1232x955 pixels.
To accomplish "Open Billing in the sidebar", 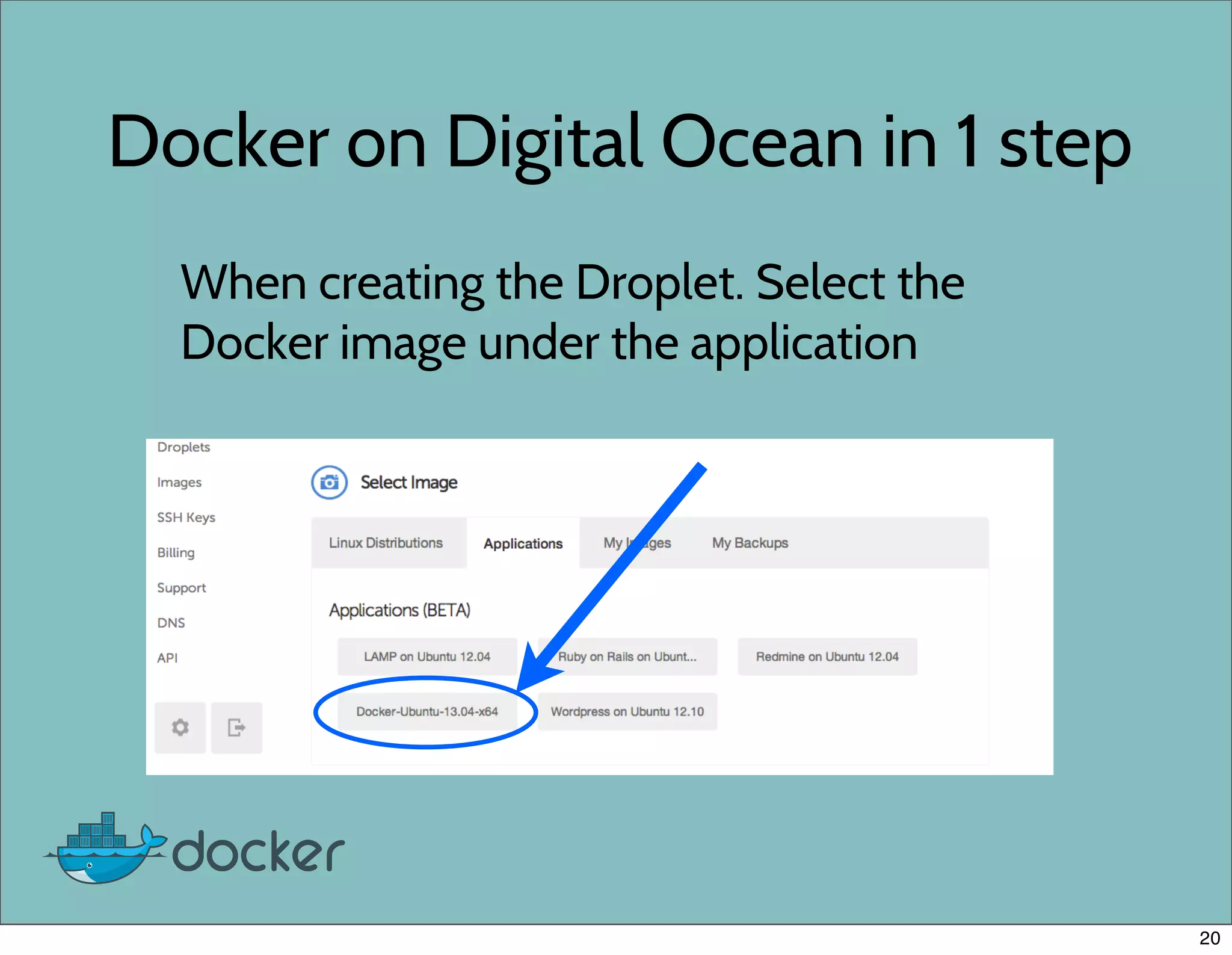I will [x=176, y=552].
